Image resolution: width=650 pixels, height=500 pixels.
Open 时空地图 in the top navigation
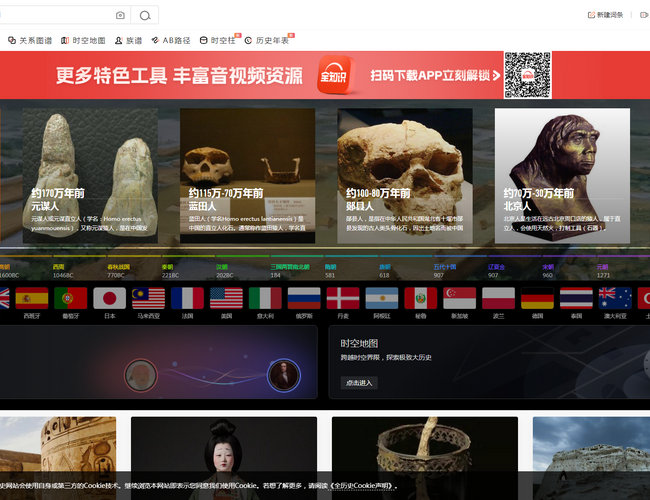[83, 41]
